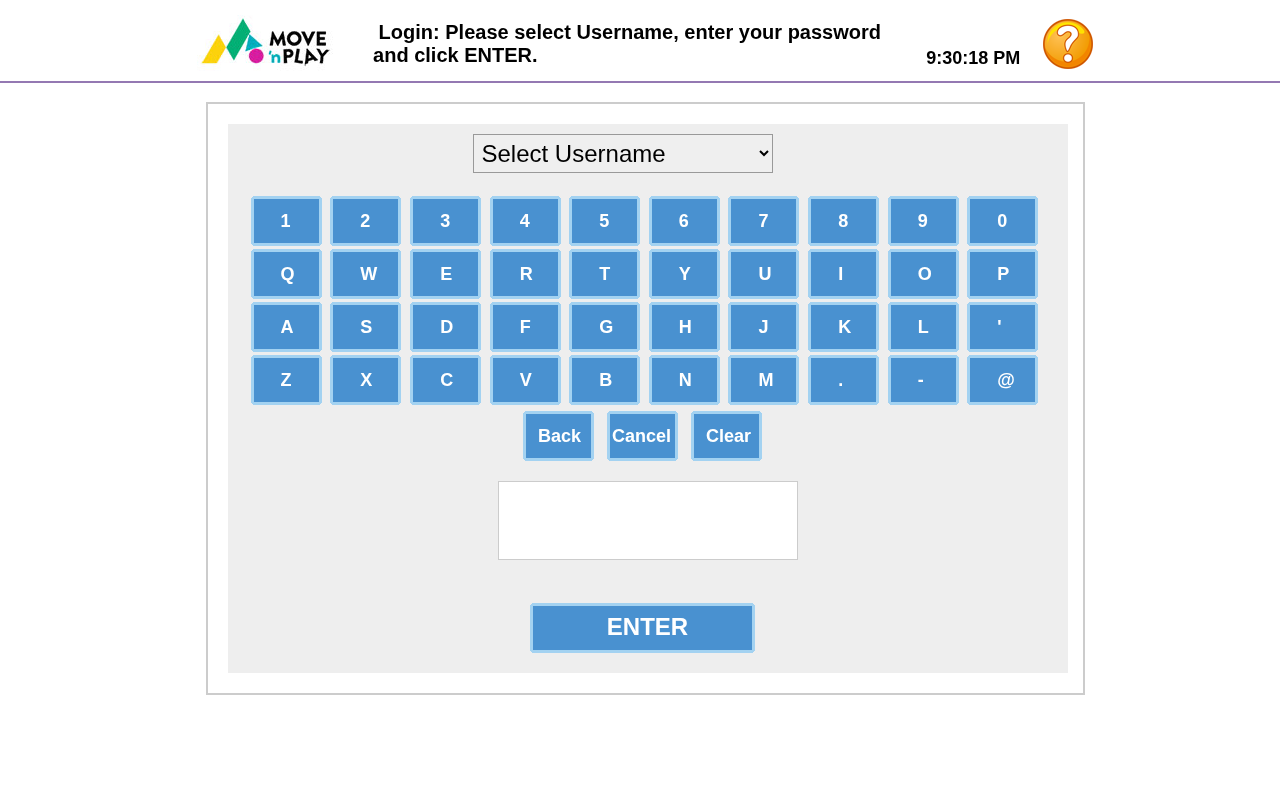The width and height of the screenshot is (1280, 800).
Task: Tap the letter Z key
Action: (x=286, y=380)
